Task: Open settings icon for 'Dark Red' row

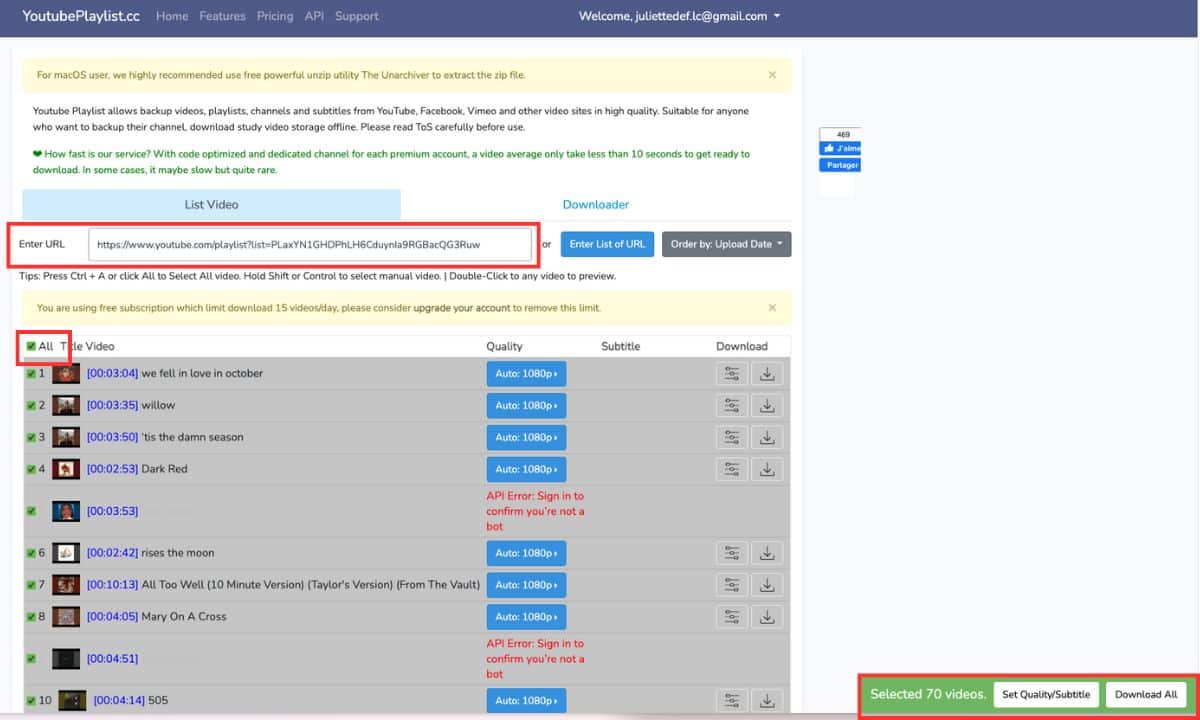Action: tap(732, 470)
